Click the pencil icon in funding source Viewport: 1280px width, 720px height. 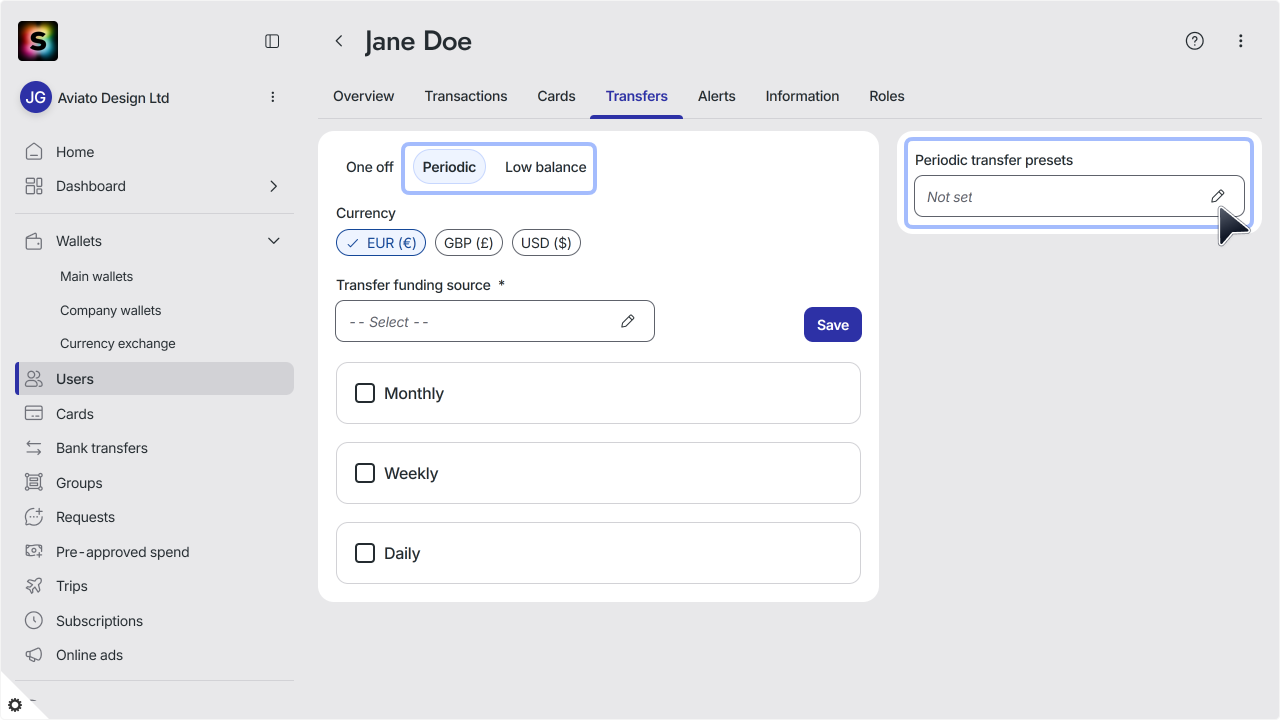coord(628,321)
